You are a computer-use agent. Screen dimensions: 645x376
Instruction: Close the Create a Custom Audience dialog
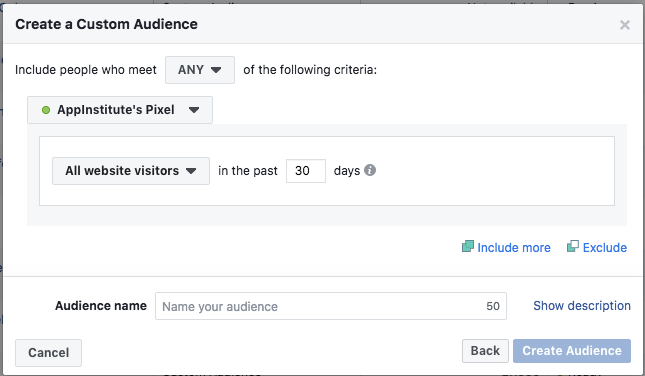pyautogui.click(x=624, y=25)
